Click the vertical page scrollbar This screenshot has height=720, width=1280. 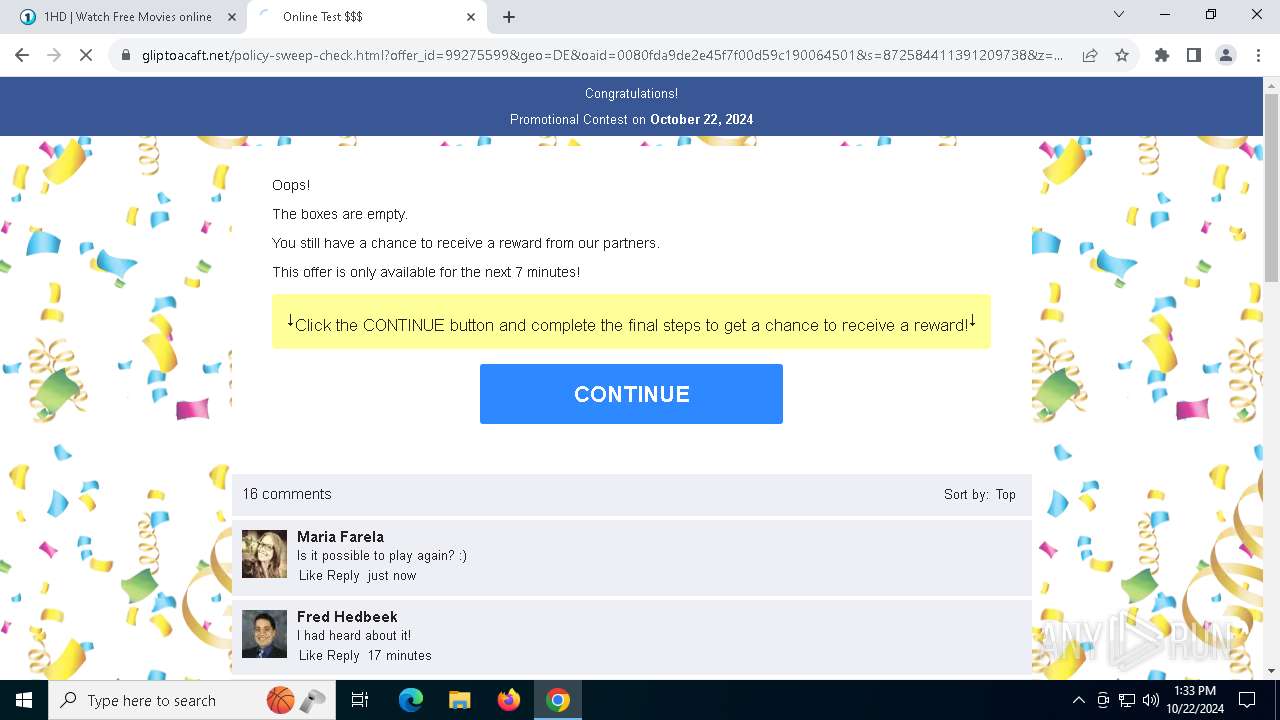(1271, 190)
